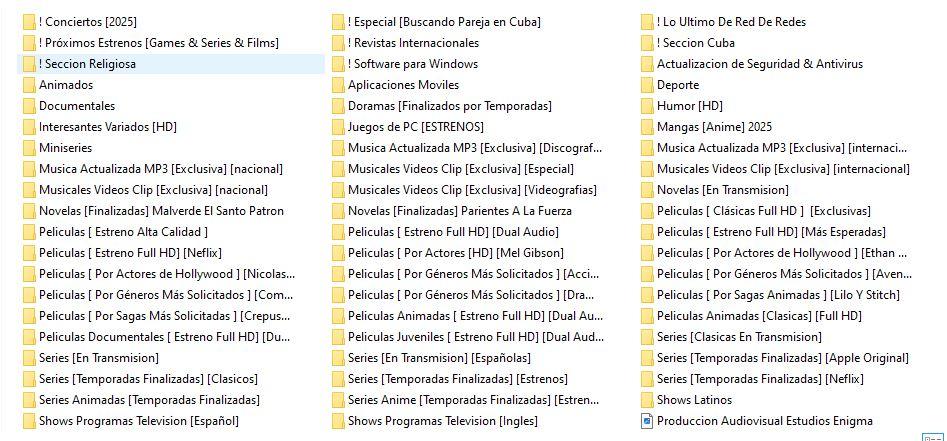Screen dimensions: 947x441
Task: Select the Produccion Audiovisual Estudios Enigma file icon
Action: pyautogui.click(x=647, y=421)
